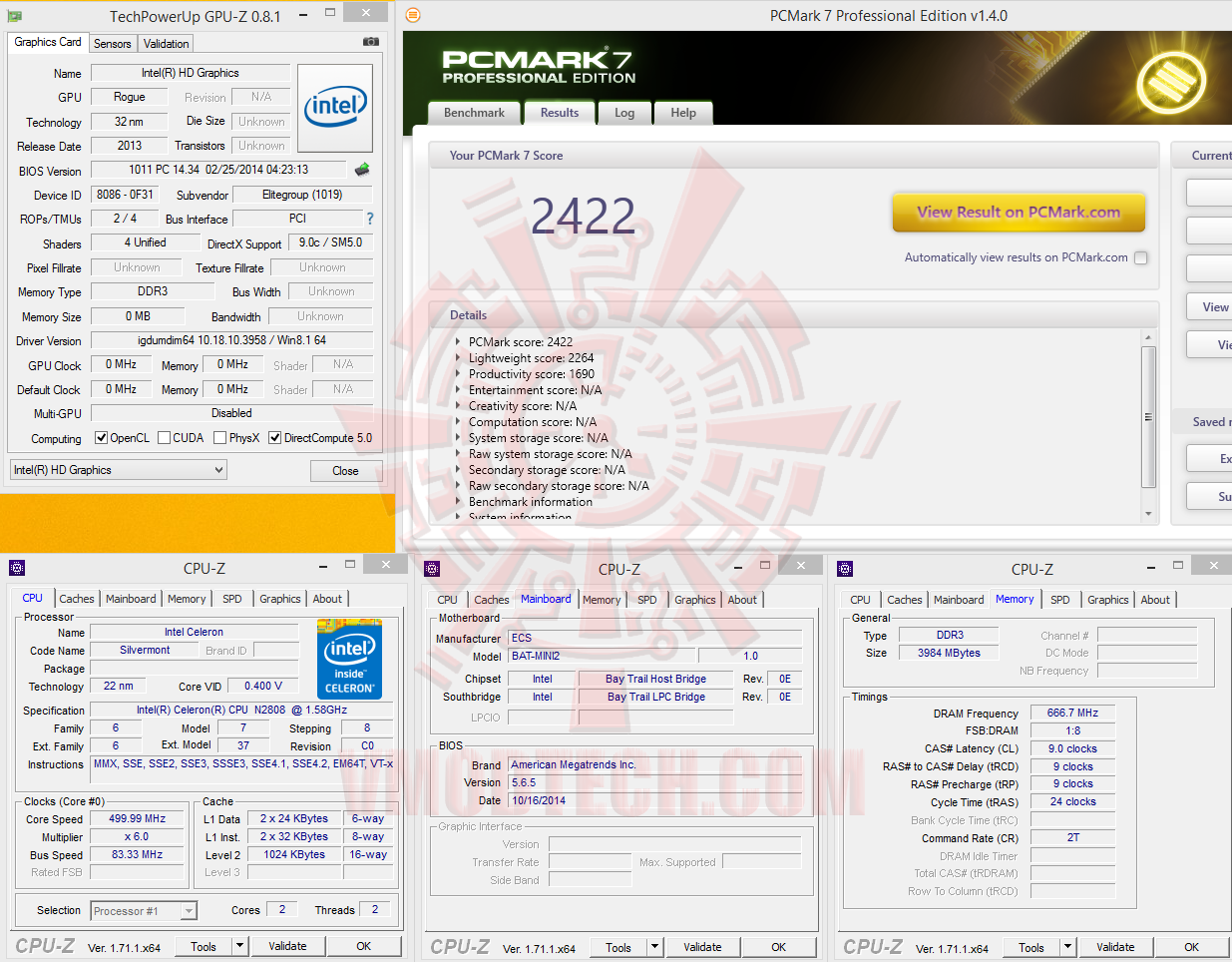Click the CPU Specification field
This screenshot has height=962, width=1232.
(x=241, y=710)
